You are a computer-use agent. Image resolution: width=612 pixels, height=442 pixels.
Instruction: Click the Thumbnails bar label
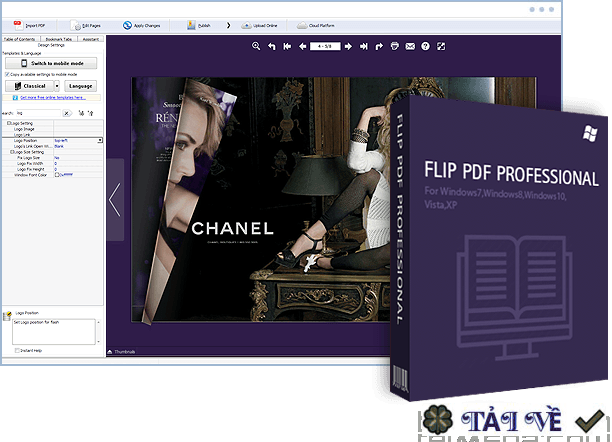pos(125,352)
